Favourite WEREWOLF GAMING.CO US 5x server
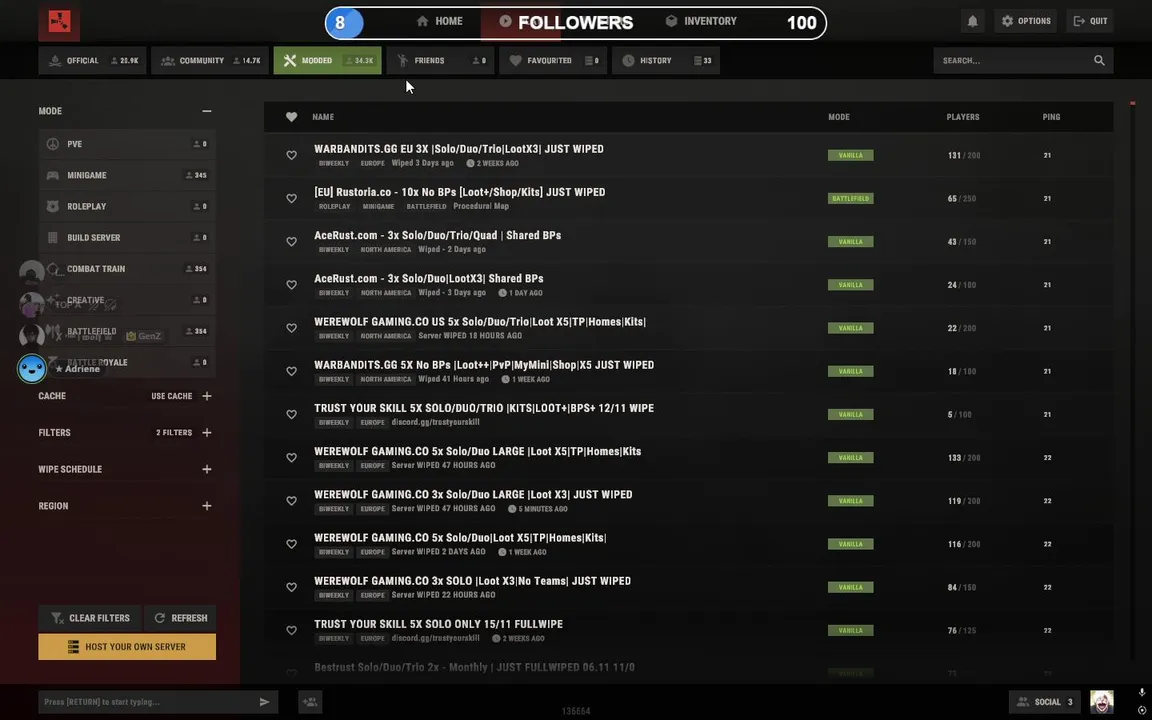 pos(292,328)
